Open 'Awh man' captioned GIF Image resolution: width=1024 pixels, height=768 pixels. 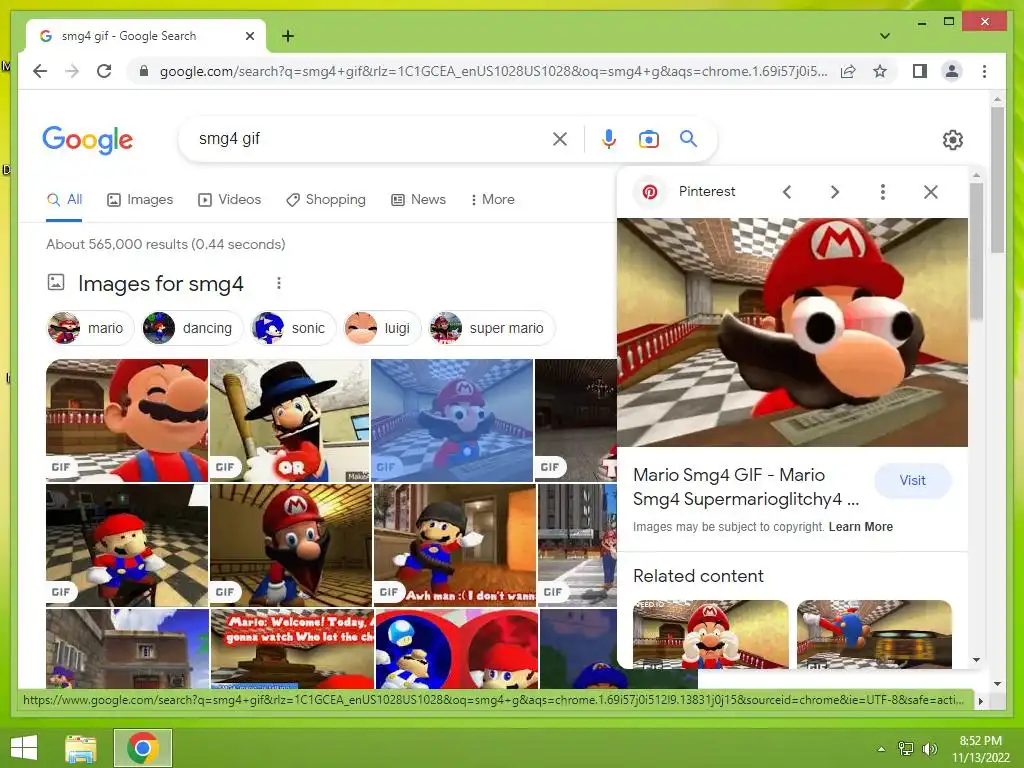[455, 545]
